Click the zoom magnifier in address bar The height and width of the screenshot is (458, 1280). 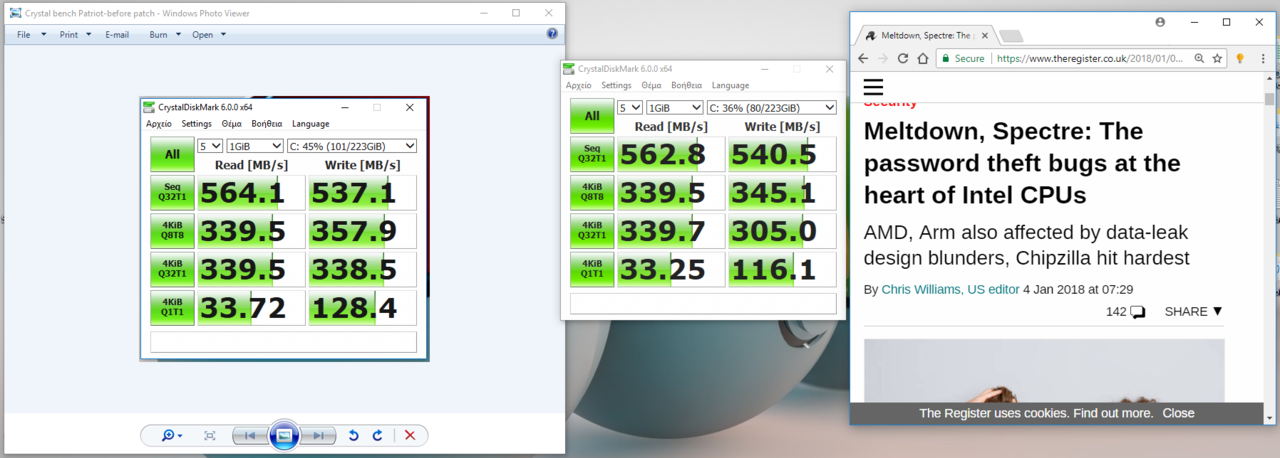tap(1199, 59)
